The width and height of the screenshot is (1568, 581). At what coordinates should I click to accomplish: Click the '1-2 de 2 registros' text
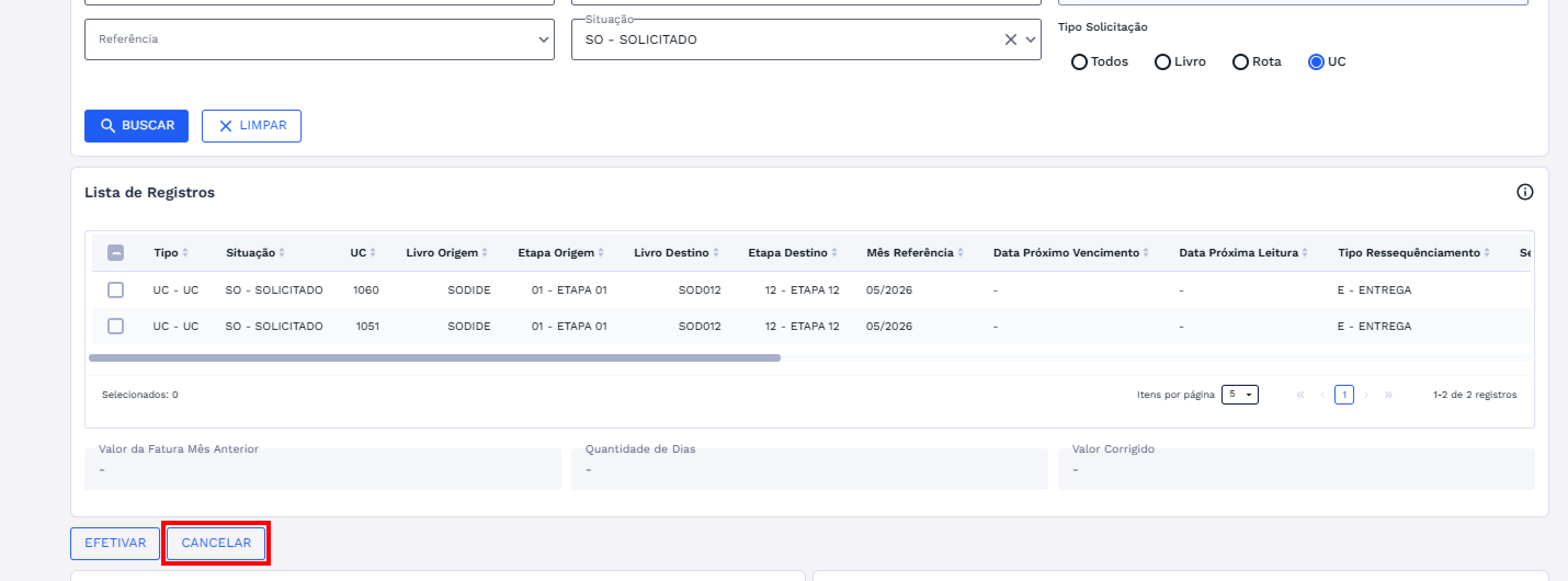(1474, 395)
